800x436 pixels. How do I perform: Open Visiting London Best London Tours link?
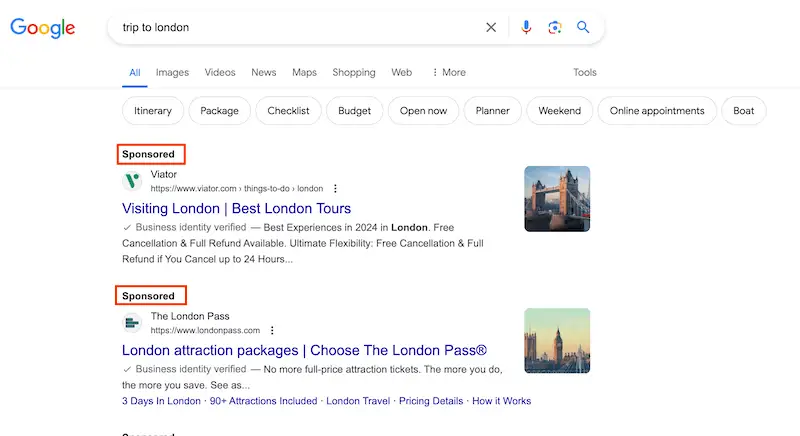pos(236,209)
